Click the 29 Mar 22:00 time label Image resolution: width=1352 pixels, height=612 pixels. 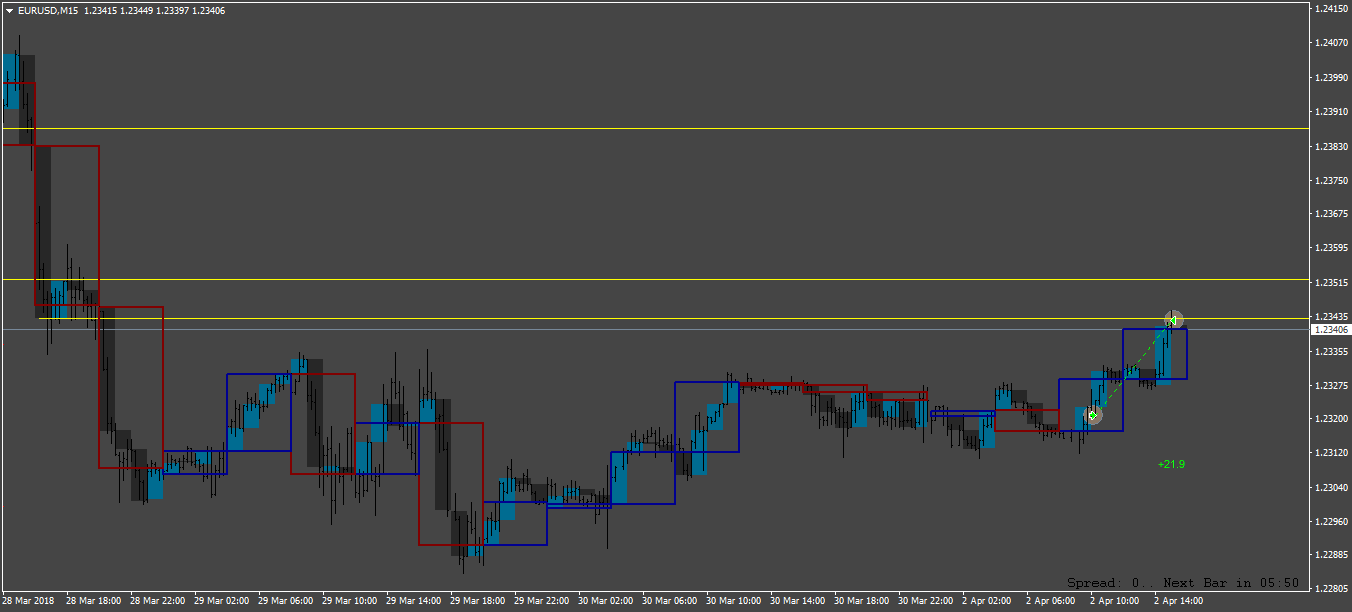coord(542,601)
